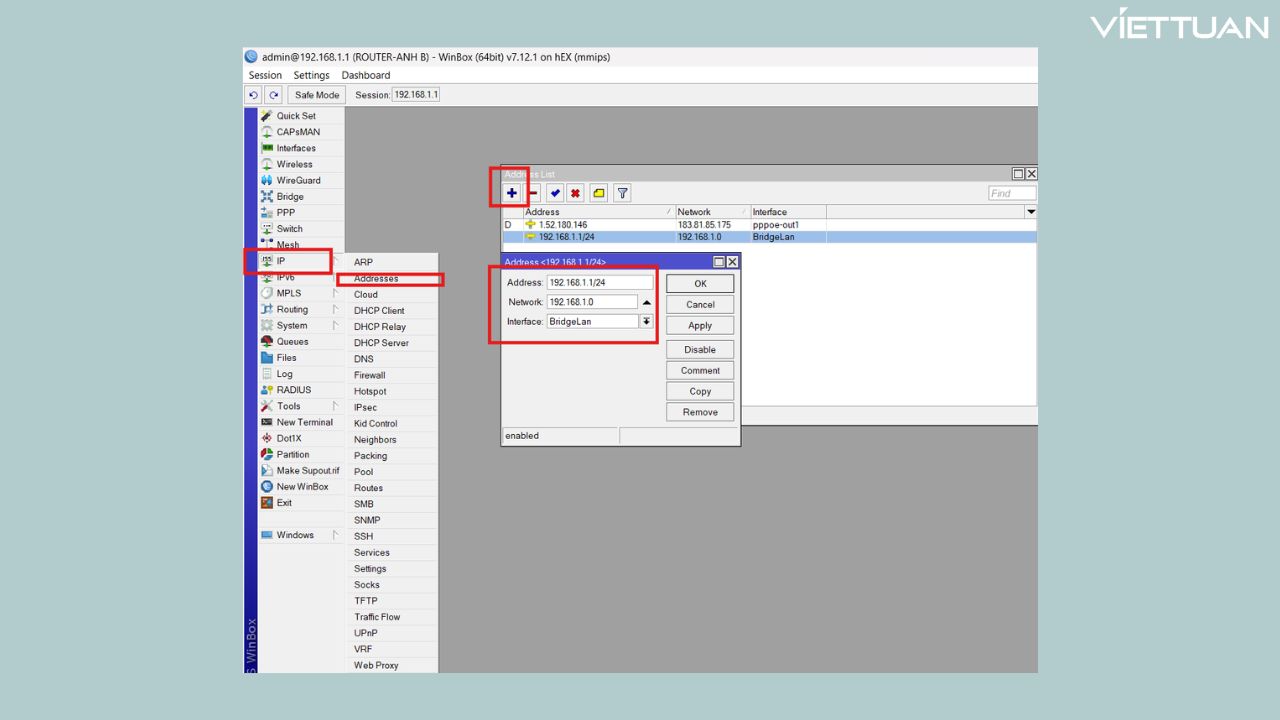Click the blue plus Add address icon
This screenshot has width=1280, height=720.
pyautogui.click(x=512, y=193)
